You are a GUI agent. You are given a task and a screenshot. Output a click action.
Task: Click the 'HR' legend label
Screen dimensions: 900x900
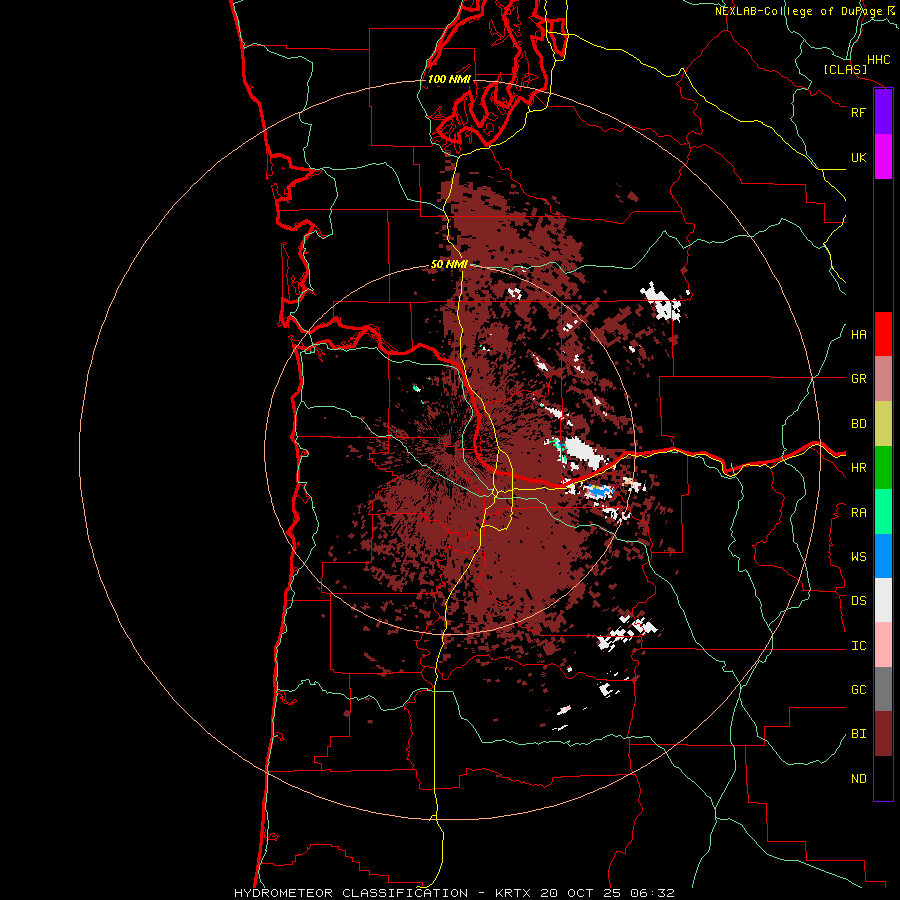point(858,468)
